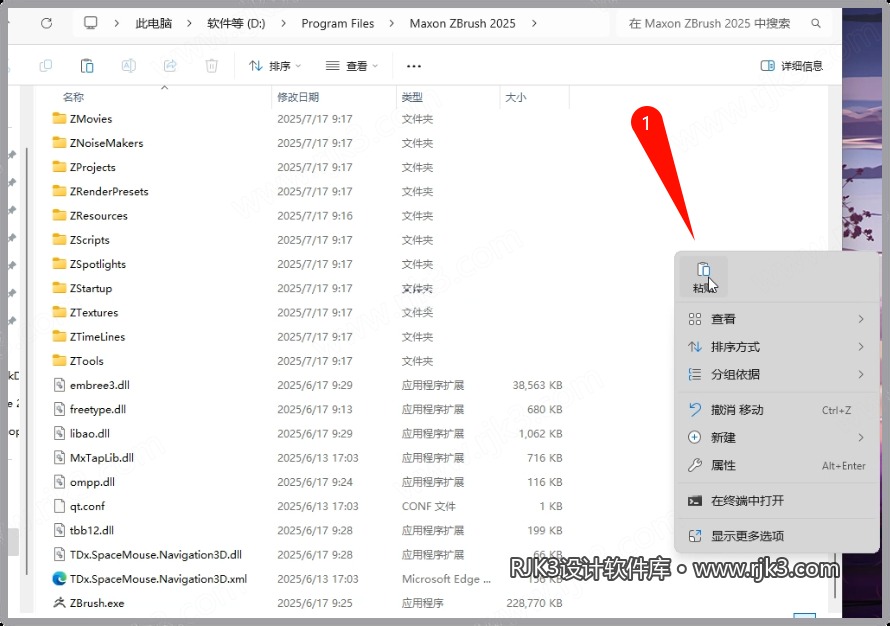Click the 38,563 KB size of embree3.dll

tap(537, 385)
